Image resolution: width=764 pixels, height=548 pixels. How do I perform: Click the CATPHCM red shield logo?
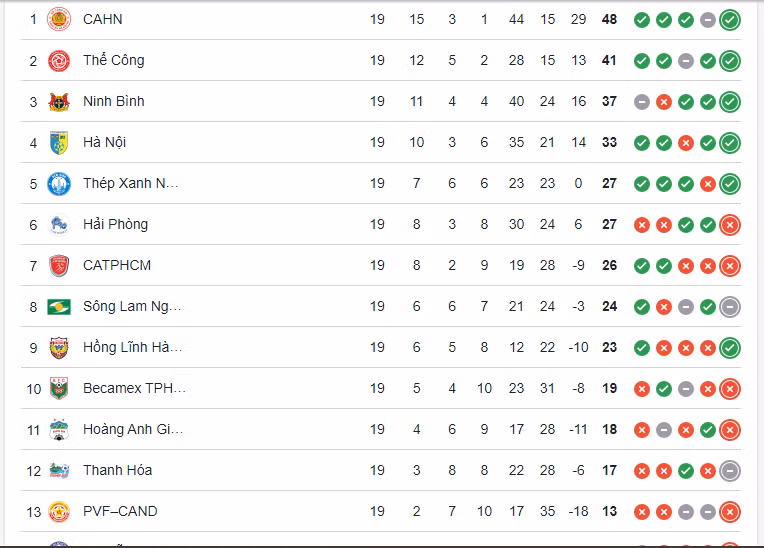[59, 266]
